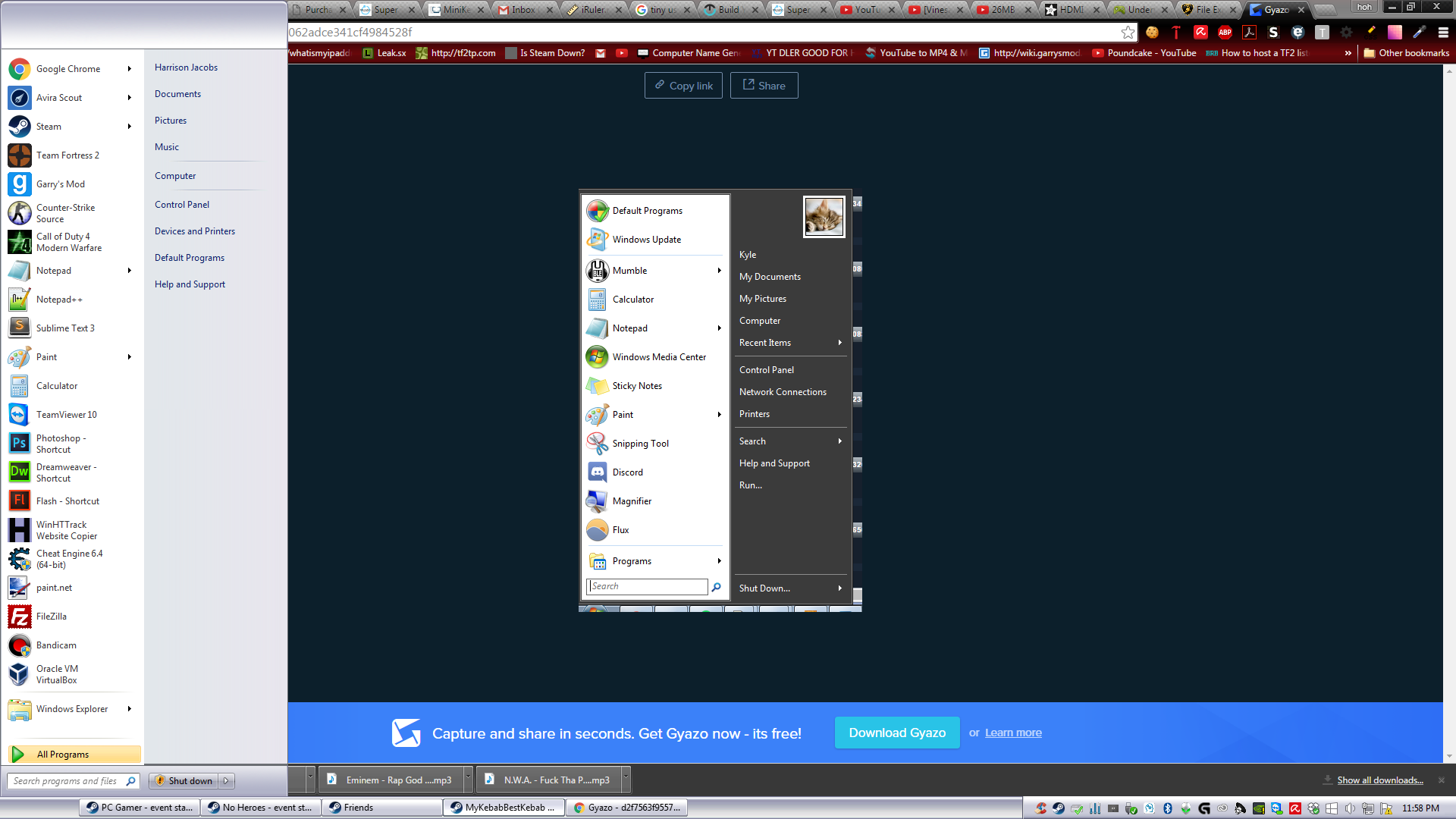Image resolution: width=1456 pixels, height=819 pixels.
Task: Open the arrow next to Shut down
Action: click(x=226, y=781)
